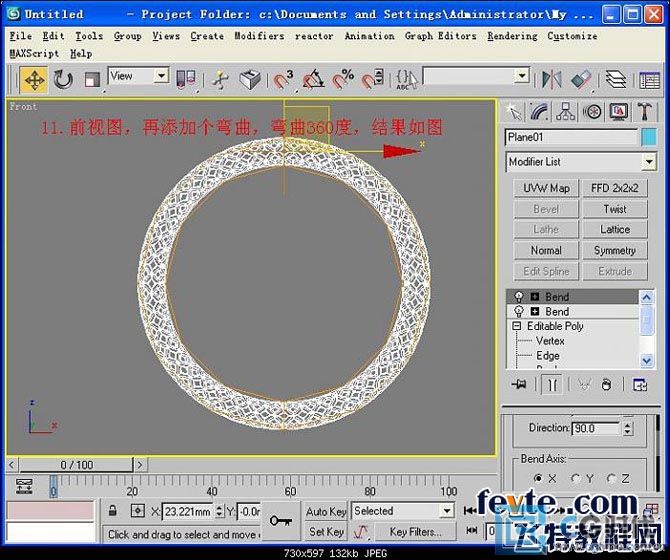Click the UVW Map button
The image size is (670, 560).
546,188
